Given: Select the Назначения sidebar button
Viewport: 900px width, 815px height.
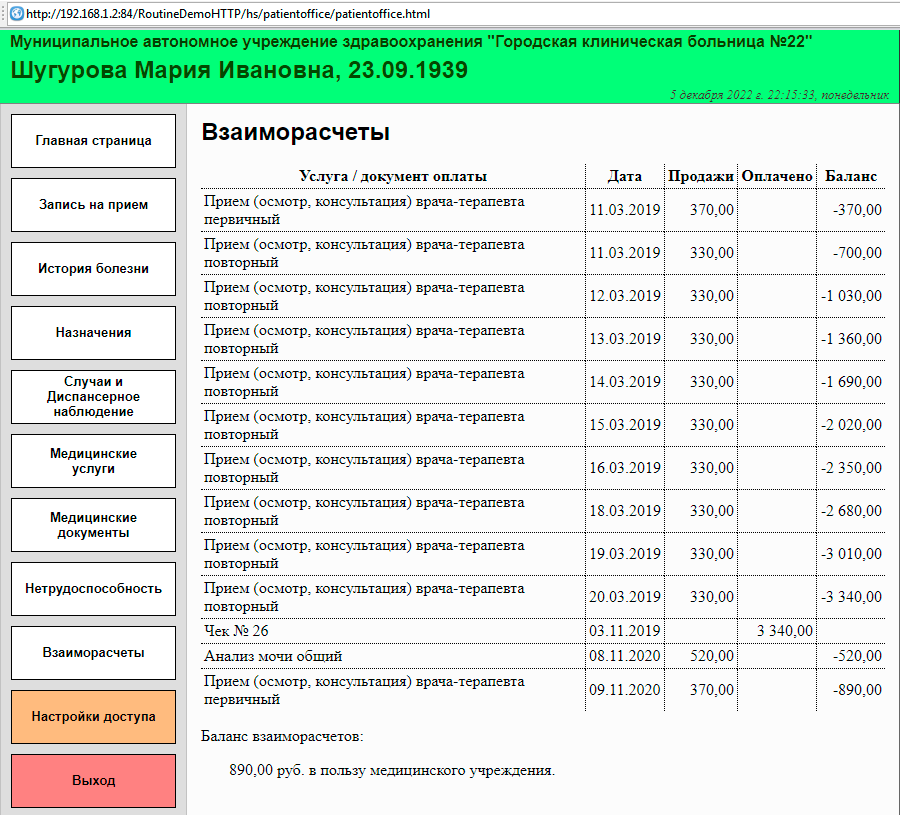Looking at the screenshot, I should coord(93,333).
